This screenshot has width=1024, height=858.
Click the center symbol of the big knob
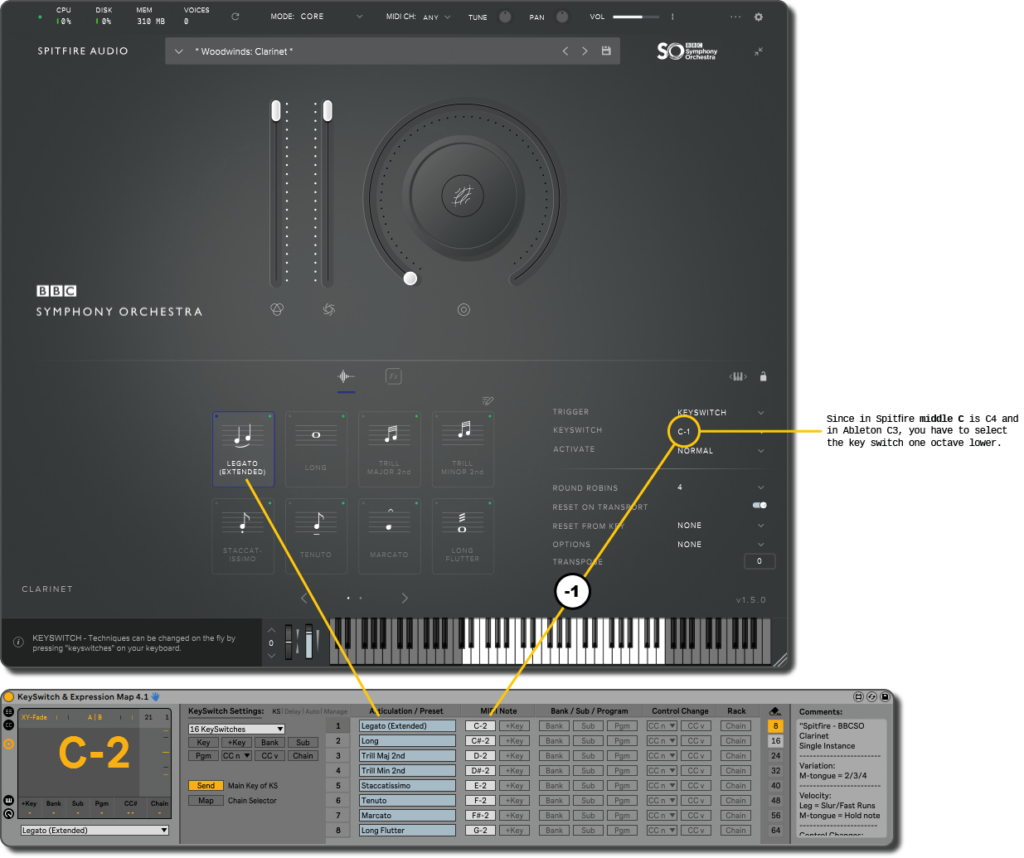463,195
